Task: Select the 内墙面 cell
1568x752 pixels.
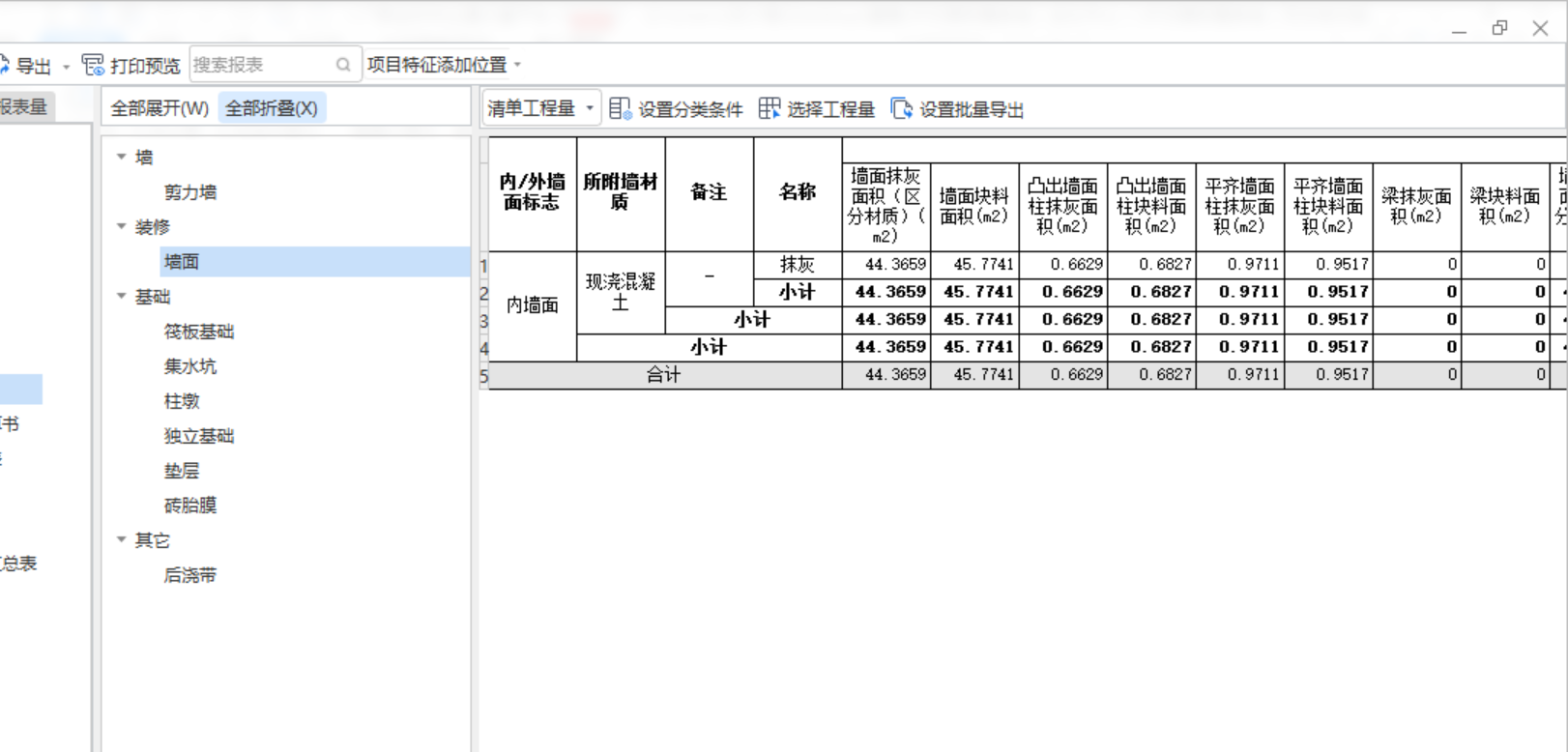Action: [x=533, y=306]
